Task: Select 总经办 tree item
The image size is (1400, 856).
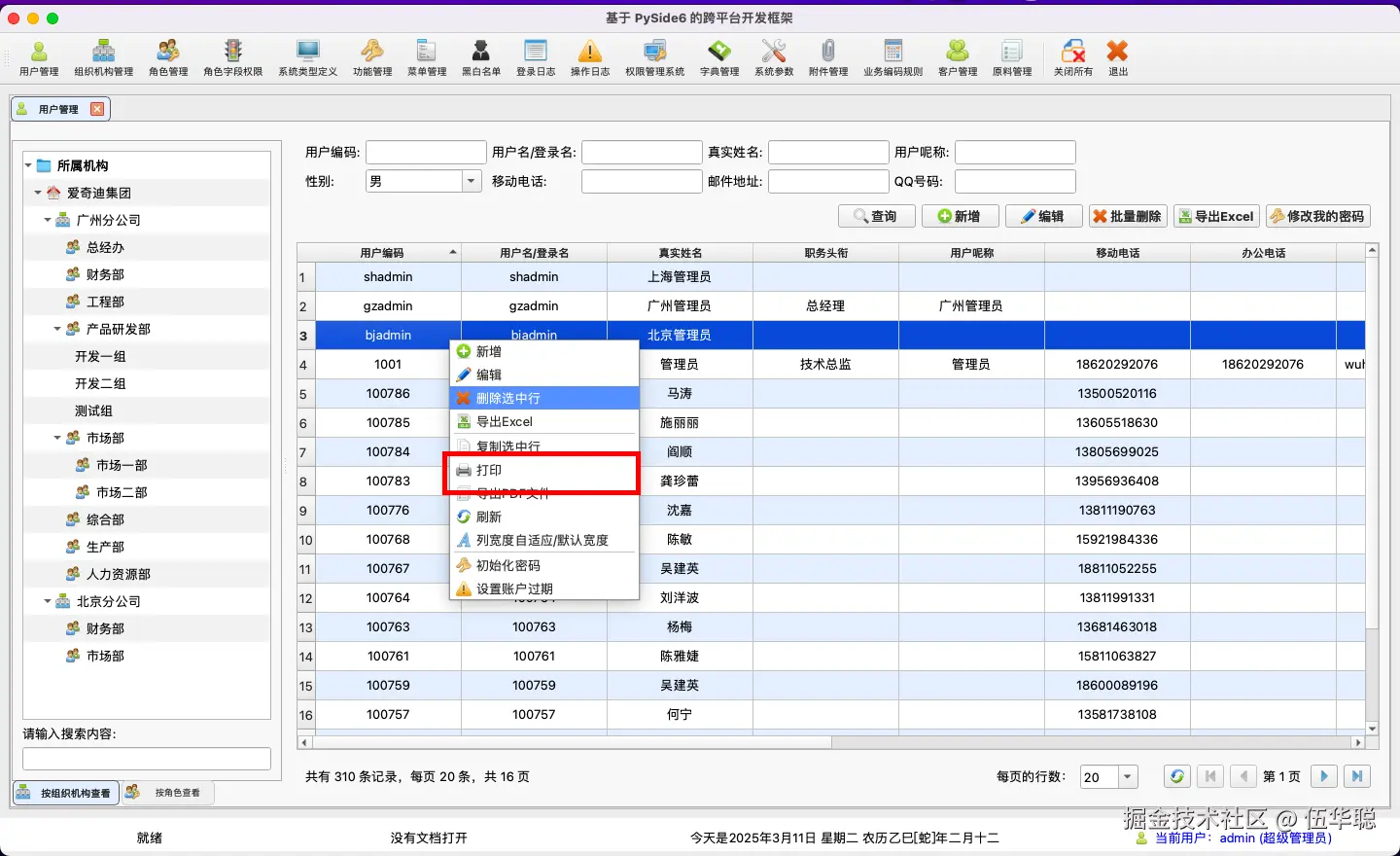Action: tap(105, 247)
